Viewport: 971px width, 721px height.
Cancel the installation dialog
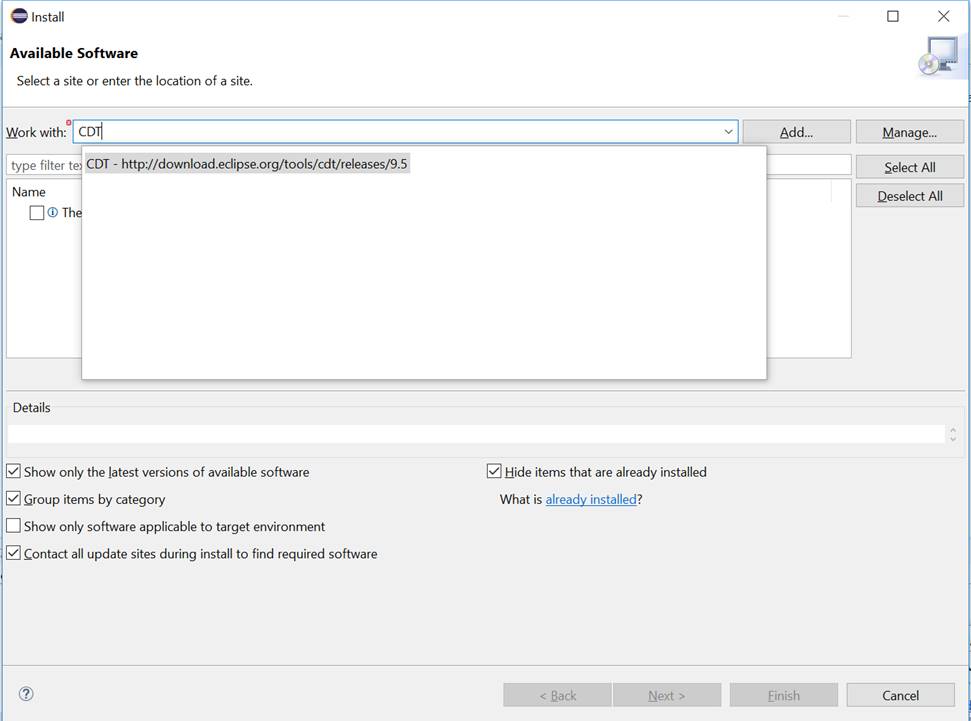(899, 694)
